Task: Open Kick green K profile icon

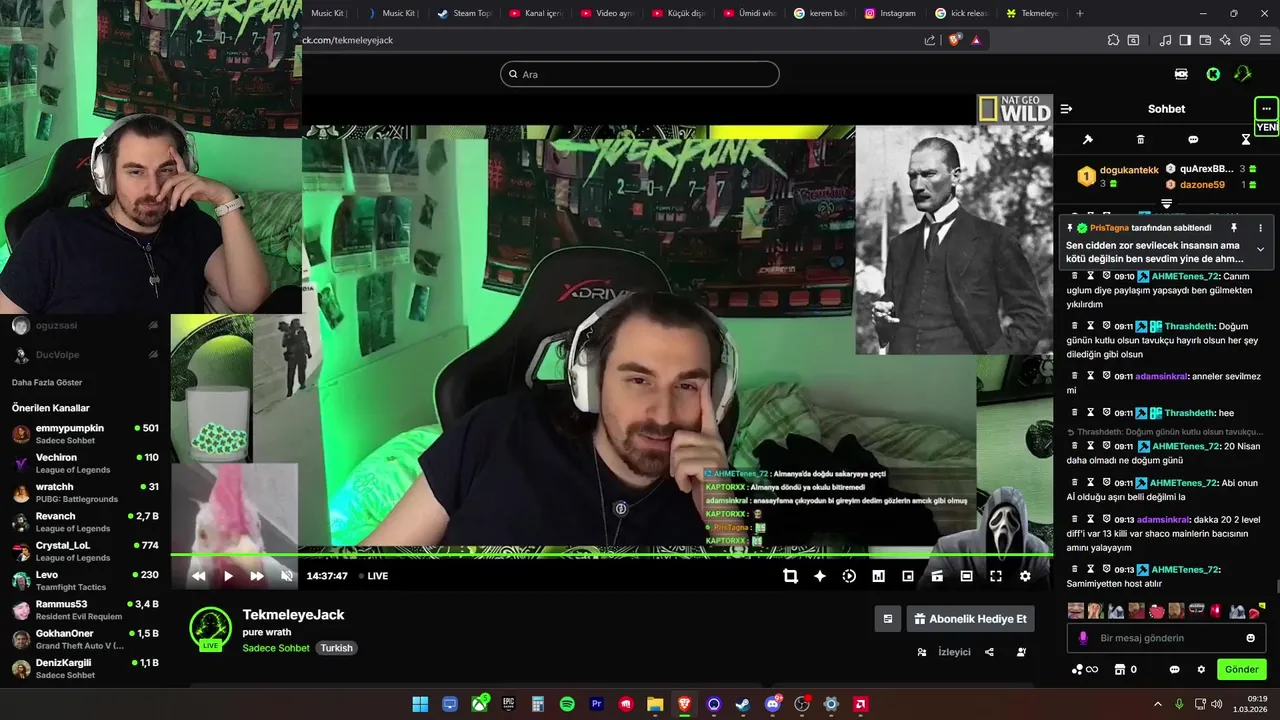Action: click(x=1213, y=74)
